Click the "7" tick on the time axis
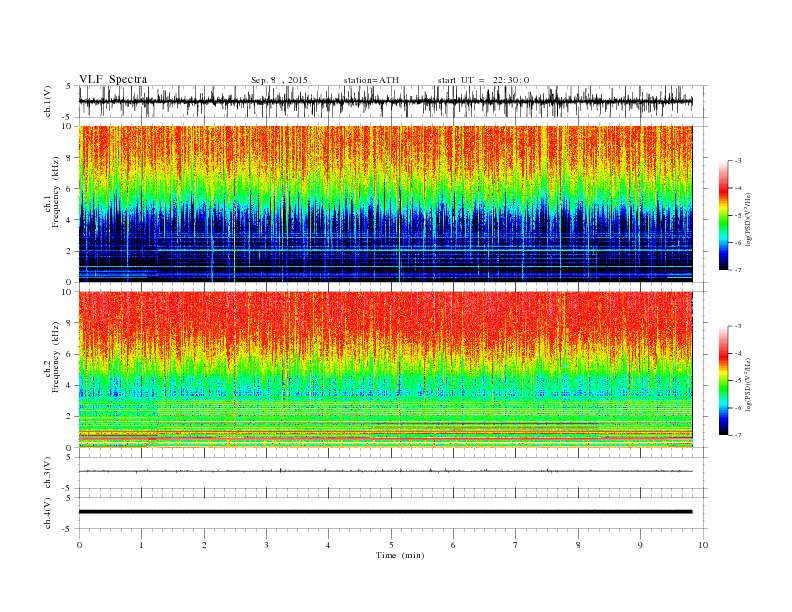The width and height of the screenshot is (792, 612). coord(516,545)
